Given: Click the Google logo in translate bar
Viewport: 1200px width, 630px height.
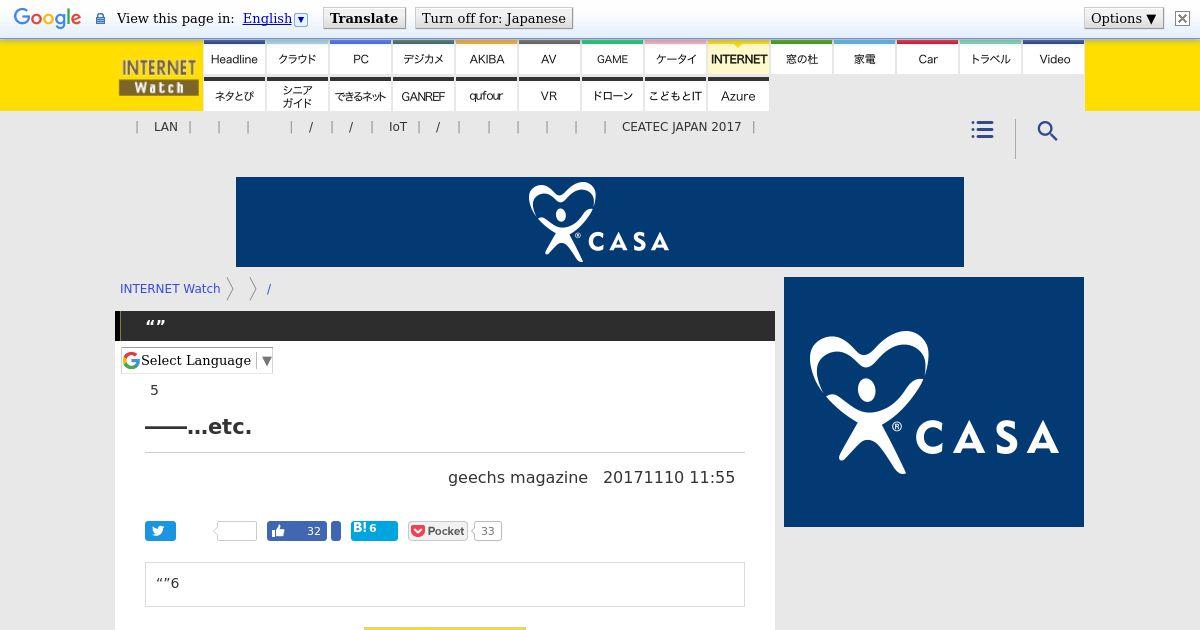Looking at the screenshot, I should coord(47,18).
